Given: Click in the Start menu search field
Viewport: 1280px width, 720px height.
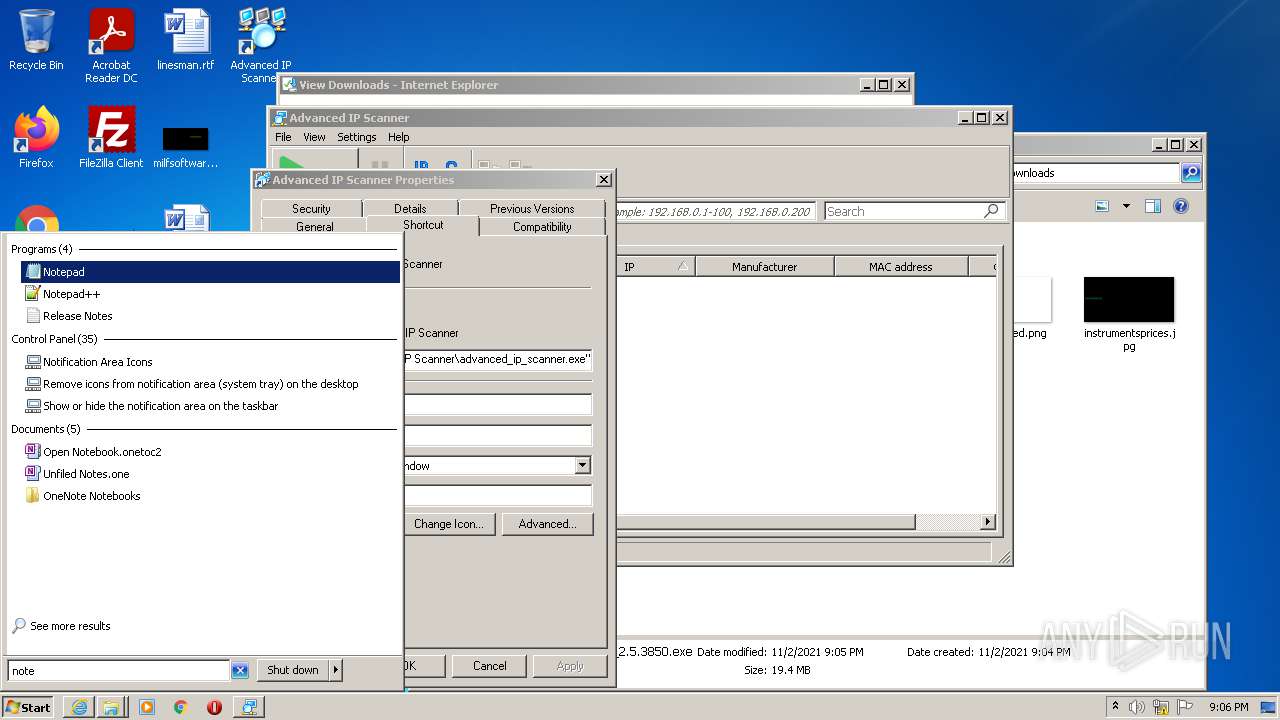Looking at the screenshot, I should 118,671.
